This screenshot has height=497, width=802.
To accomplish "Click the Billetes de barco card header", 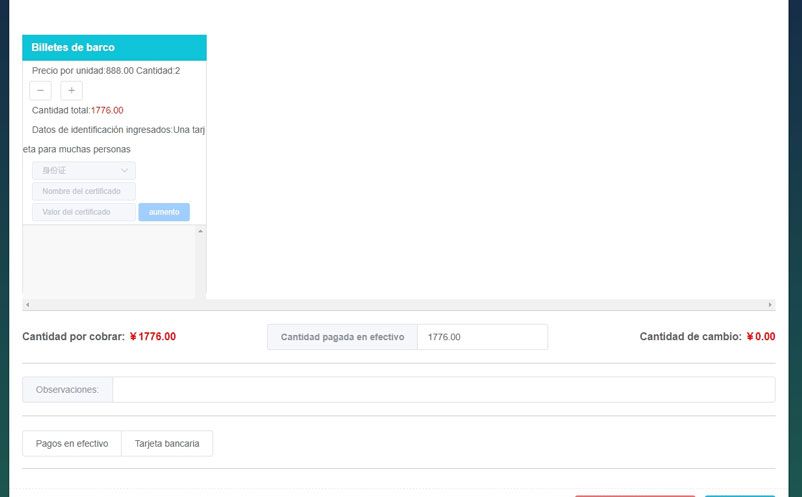I will [x=114, y=48].
